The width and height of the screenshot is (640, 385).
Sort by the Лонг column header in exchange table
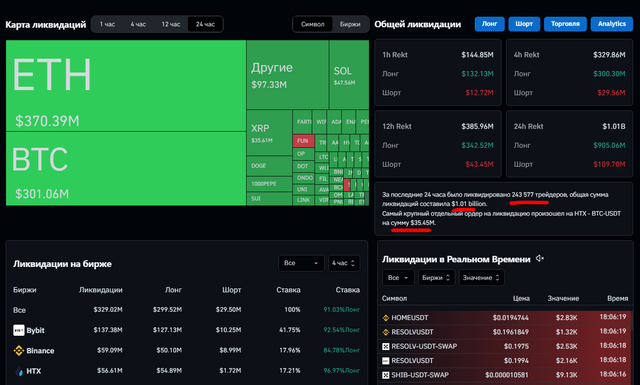(x=173, y=290)
